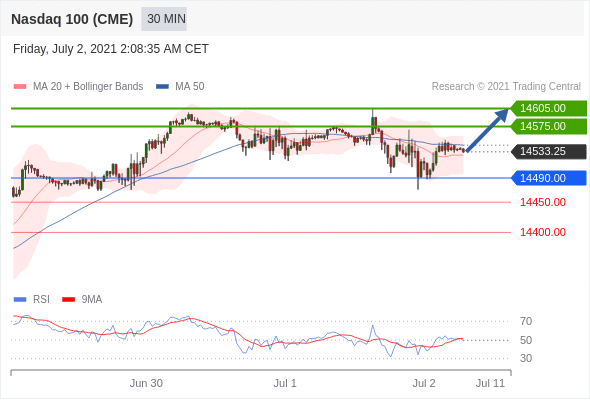The height and width of the screenshot is (400, 590).
Task: Click the 30 MIN timeframe badge
Action: pyautogui.click(x=164, y=19)
